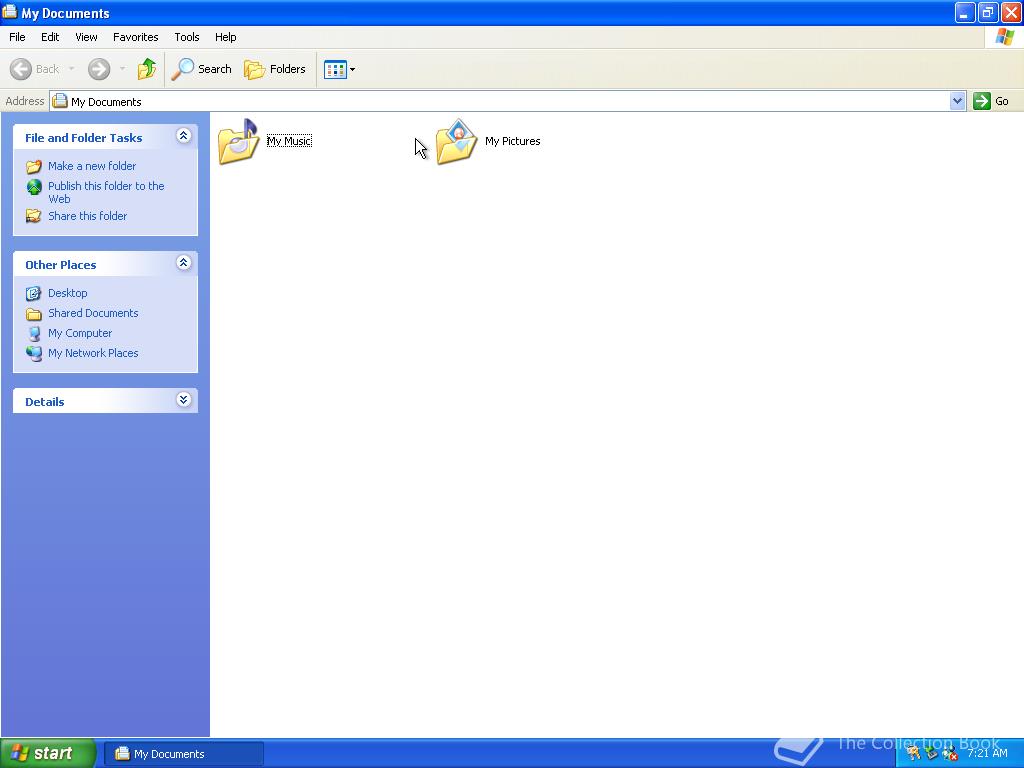This screenshot has height=768, width=1024.
Task: Click Make a new folder link
Action: coord(92,166)
